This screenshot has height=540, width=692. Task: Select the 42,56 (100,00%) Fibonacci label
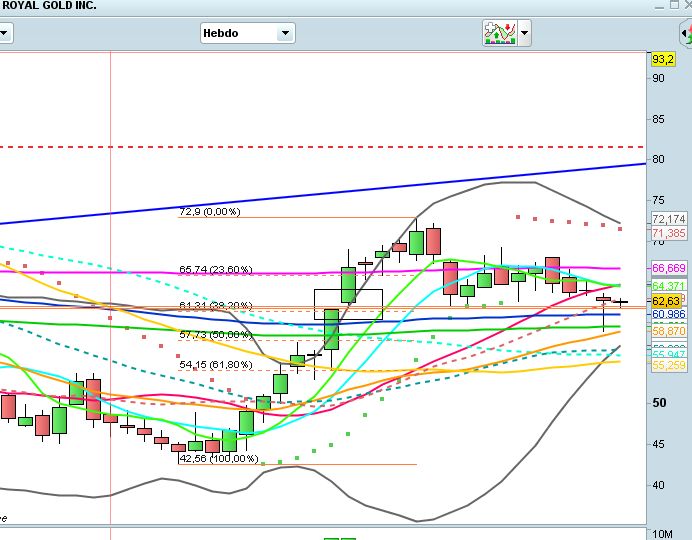(219, 459)
